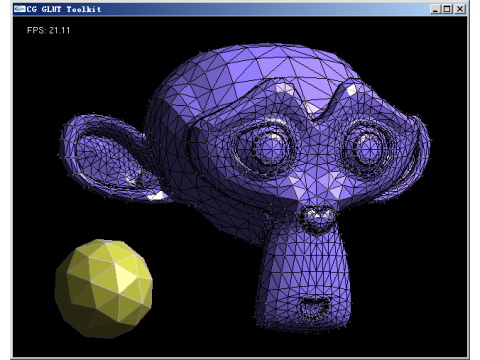This screenshot has width=480, height=360.
Task: Minimize the CG GLUT Toolkit window
Action: coord(435,9)
